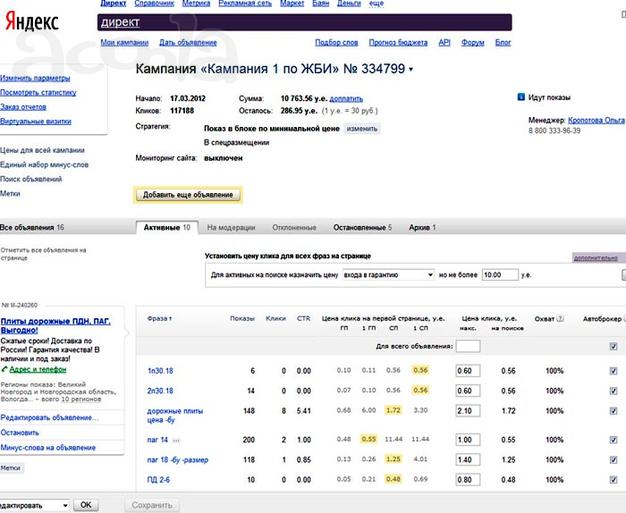
Task: Click 'Заказ отчетов' in sidebar
Action: 23,107
